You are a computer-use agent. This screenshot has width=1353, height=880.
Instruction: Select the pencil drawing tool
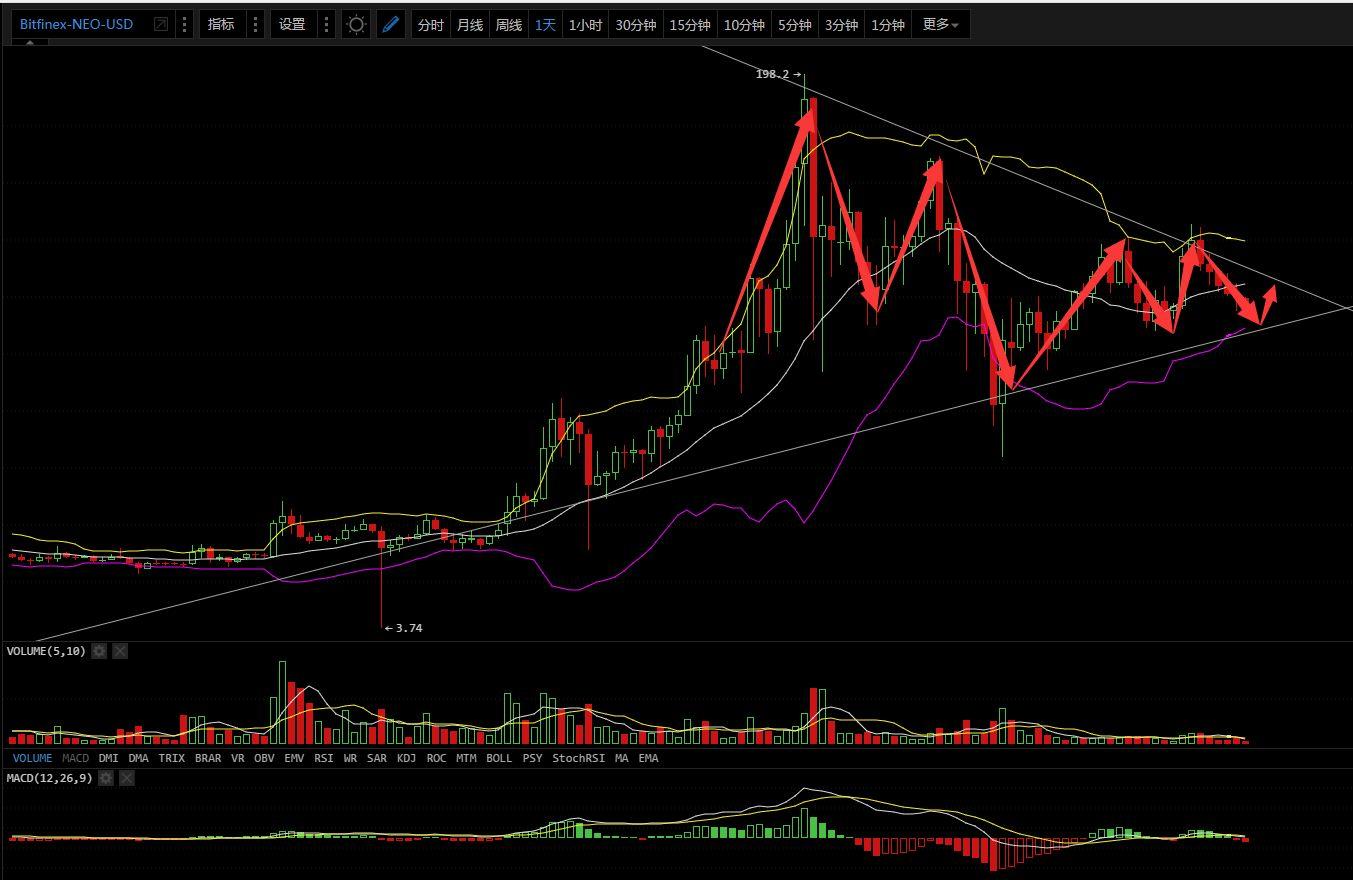click(x=391, y=24)
